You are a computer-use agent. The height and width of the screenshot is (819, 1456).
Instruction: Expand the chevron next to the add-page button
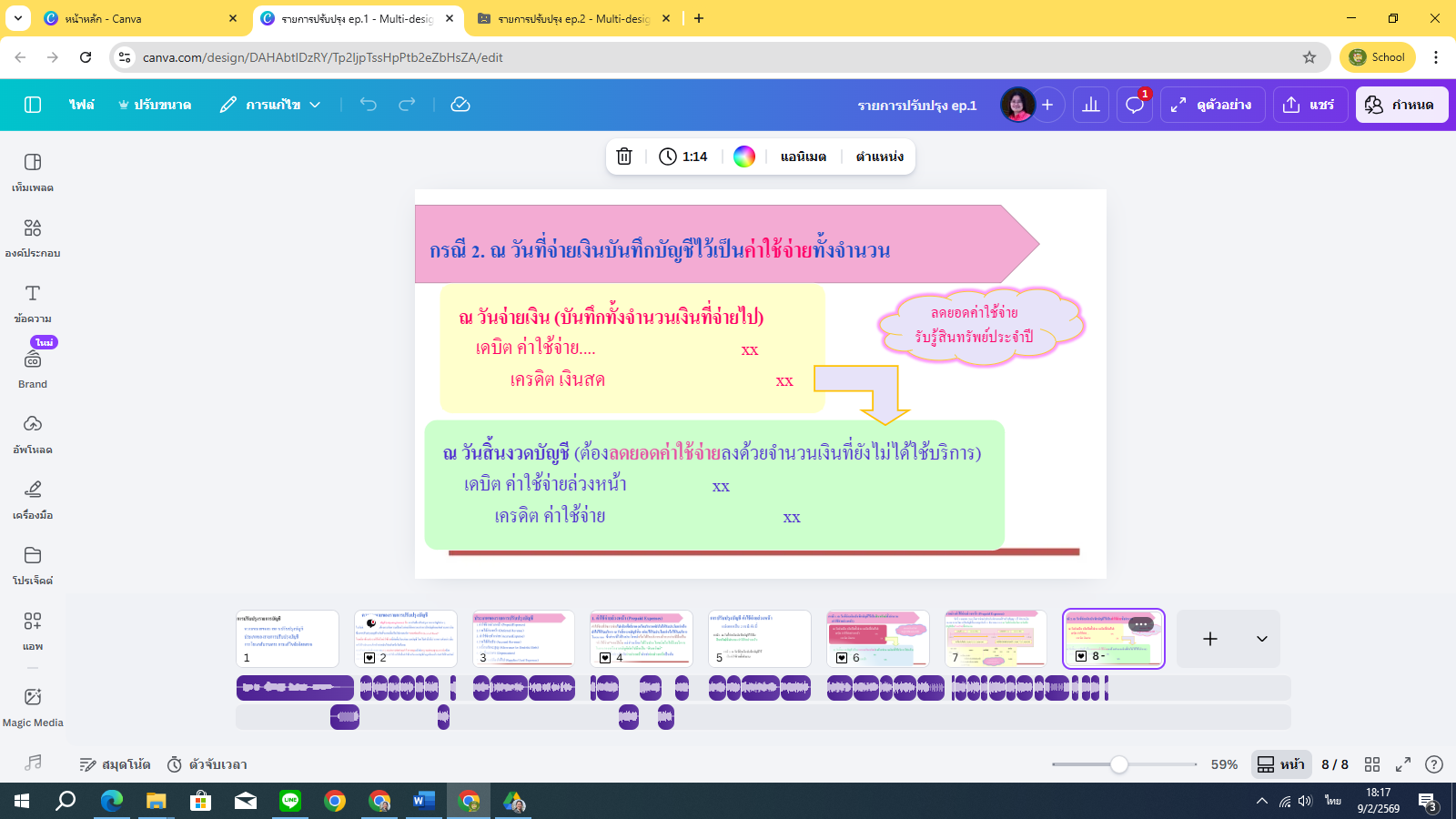point(1260,639)
